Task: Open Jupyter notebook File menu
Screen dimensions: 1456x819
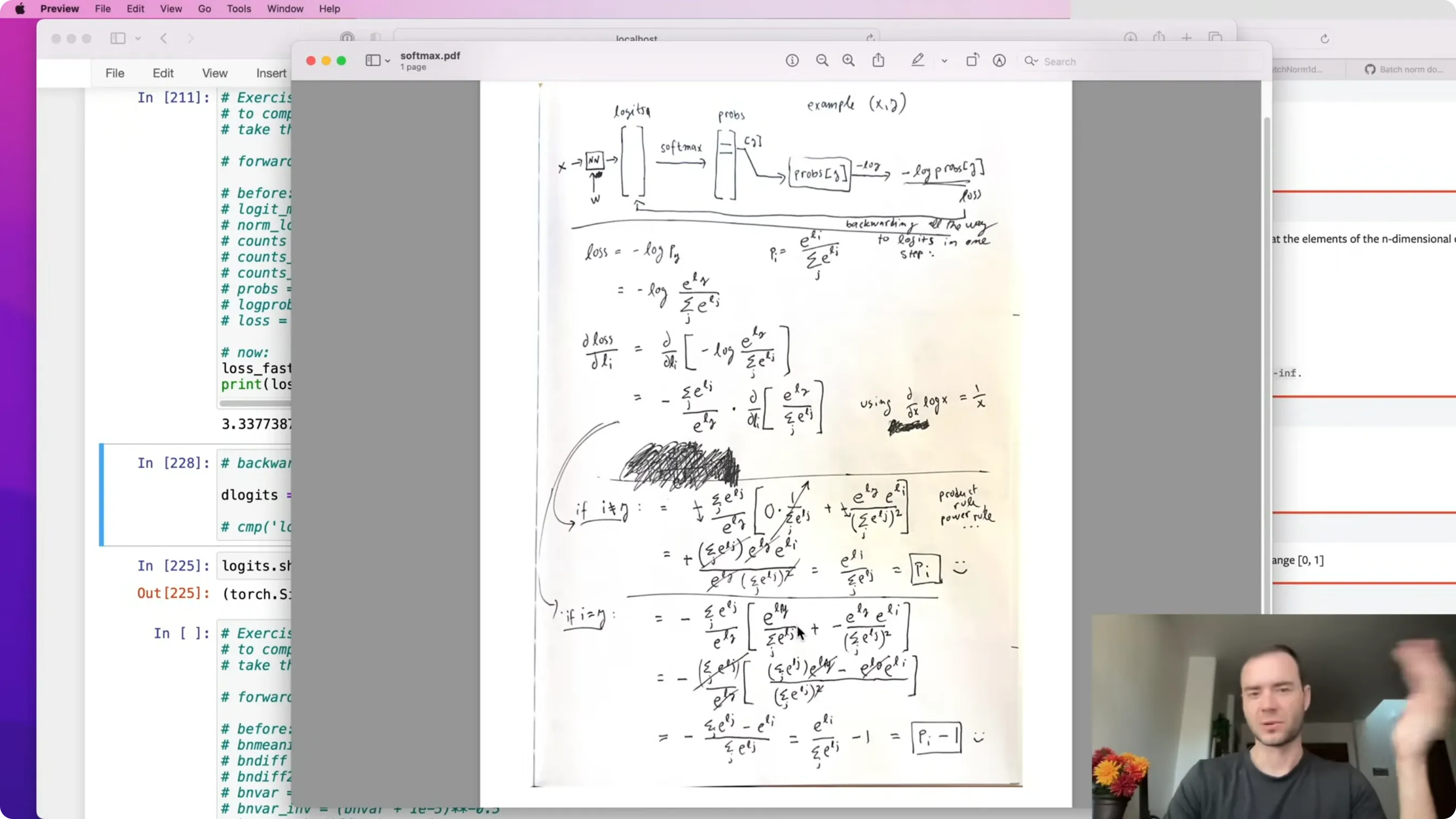Action: coord(115,73)
